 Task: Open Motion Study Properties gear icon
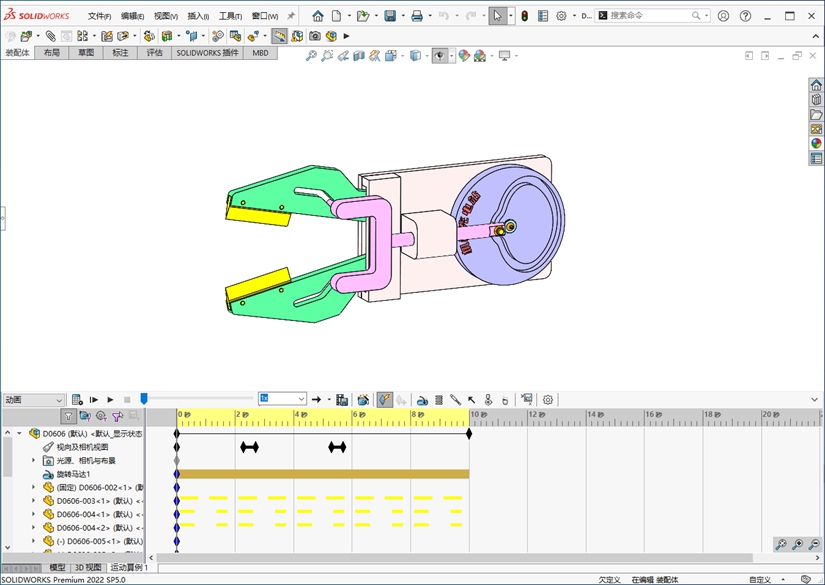tap(548, 399)
